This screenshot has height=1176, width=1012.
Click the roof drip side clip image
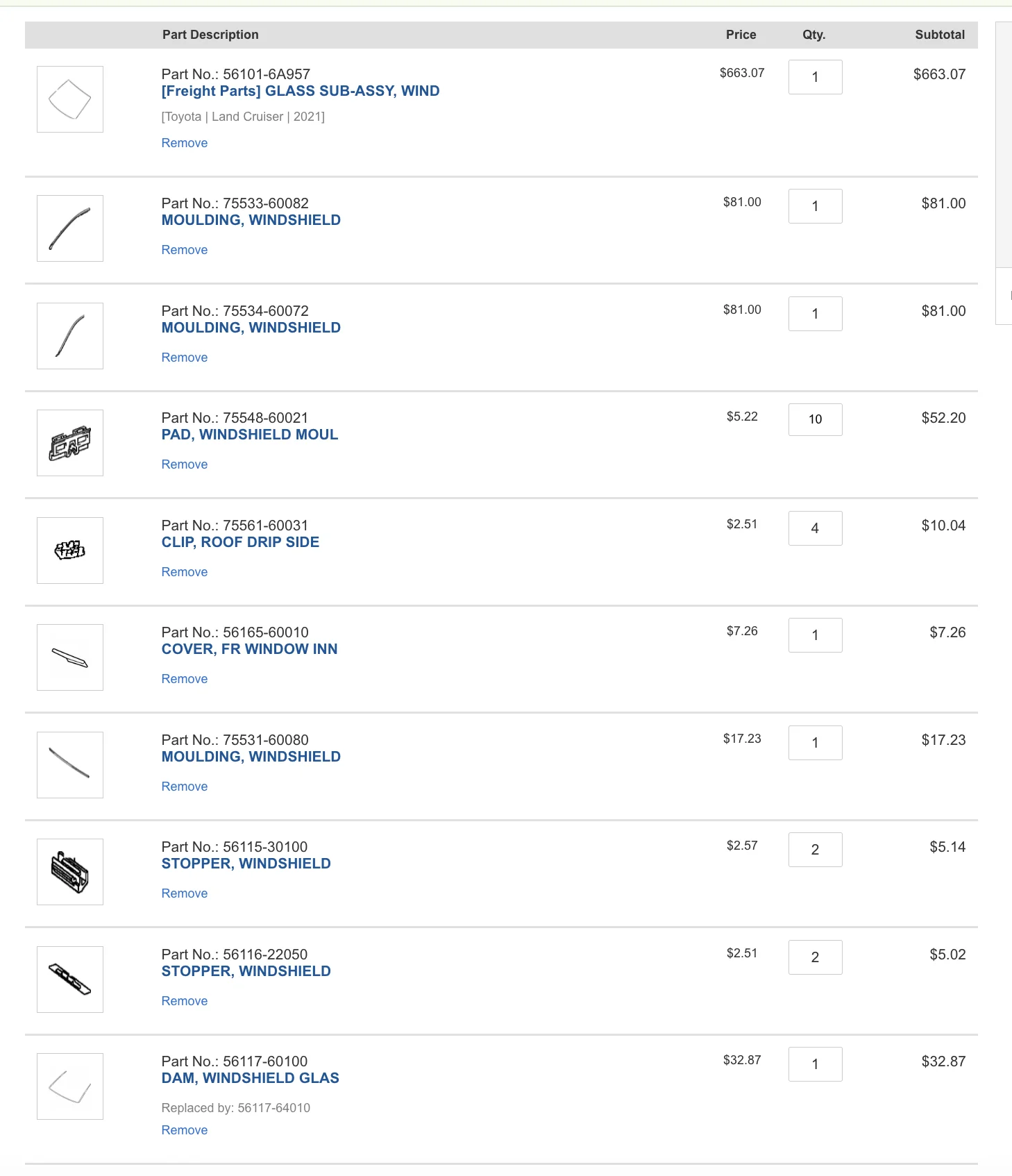pyautogui.click(x=70, y=551)
